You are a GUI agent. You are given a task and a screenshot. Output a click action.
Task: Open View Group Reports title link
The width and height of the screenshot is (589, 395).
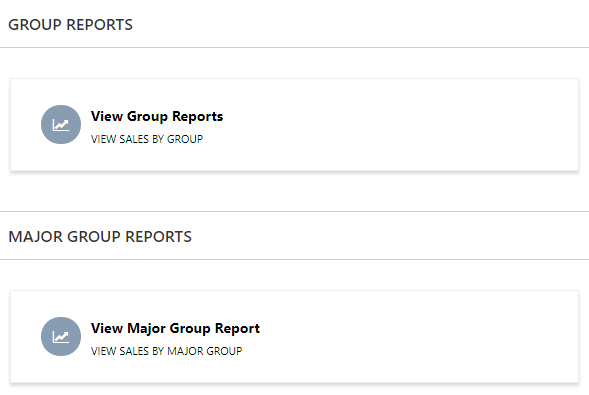(157, 117)
